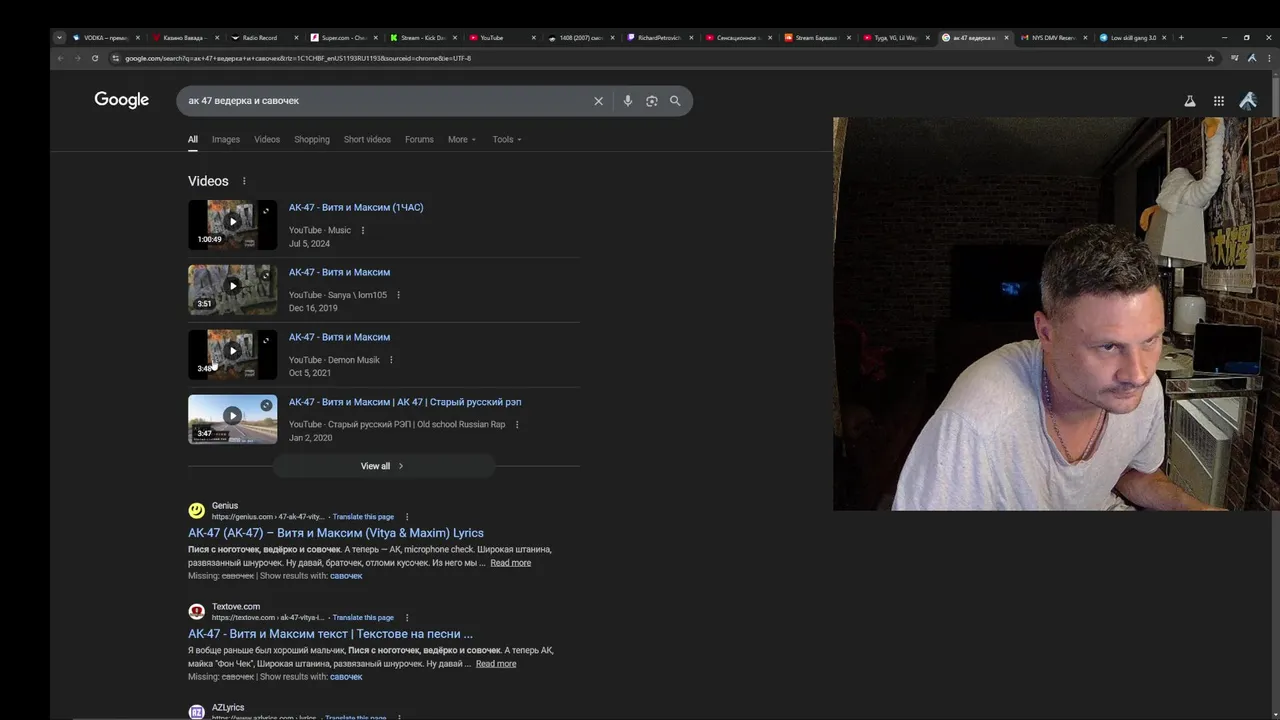Select the Forums search tab
This screenshot has width=1280, height=720.
[x=419, y=139]
